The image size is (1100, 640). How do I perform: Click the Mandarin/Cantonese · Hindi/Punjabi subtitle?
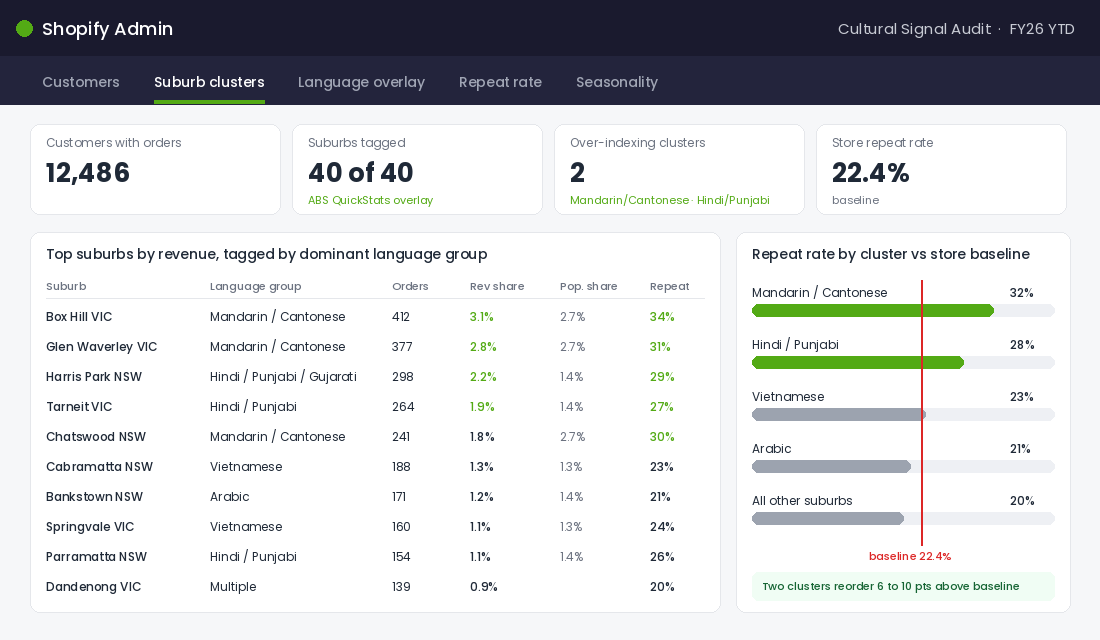[x=669, y=200]
